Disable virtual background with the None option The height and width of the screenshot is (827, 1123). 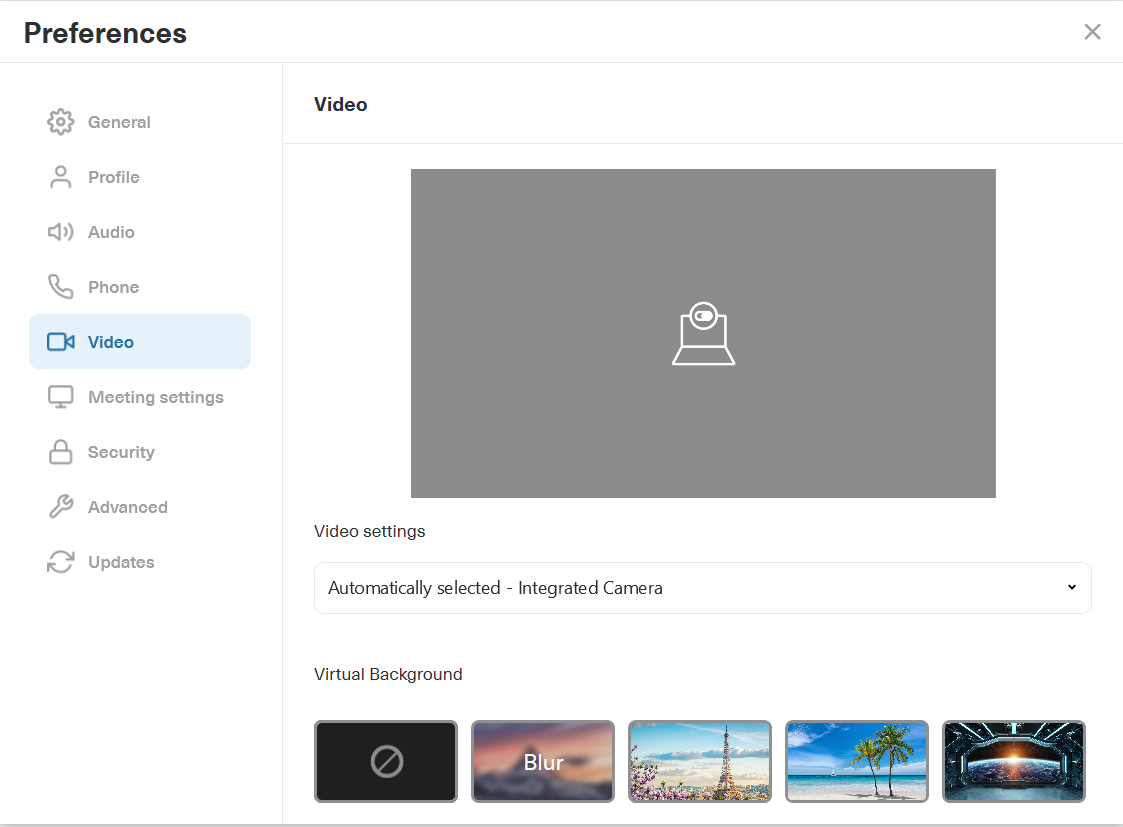click(x=385, y=761)
